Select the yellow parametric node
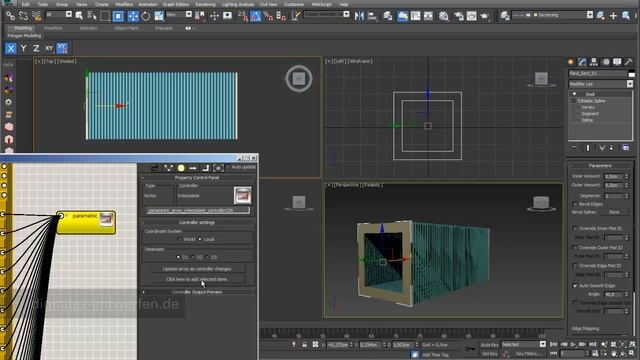 86,222
